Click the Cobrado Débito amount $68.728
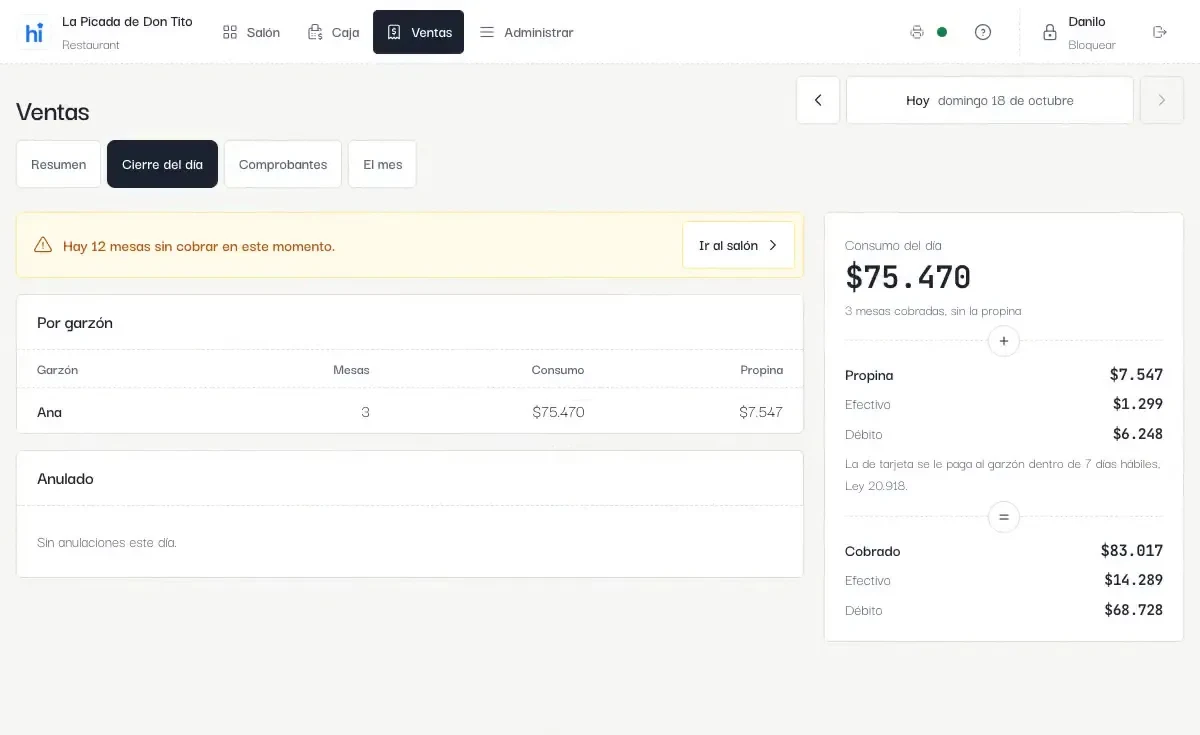 (x=1134, y=610)
